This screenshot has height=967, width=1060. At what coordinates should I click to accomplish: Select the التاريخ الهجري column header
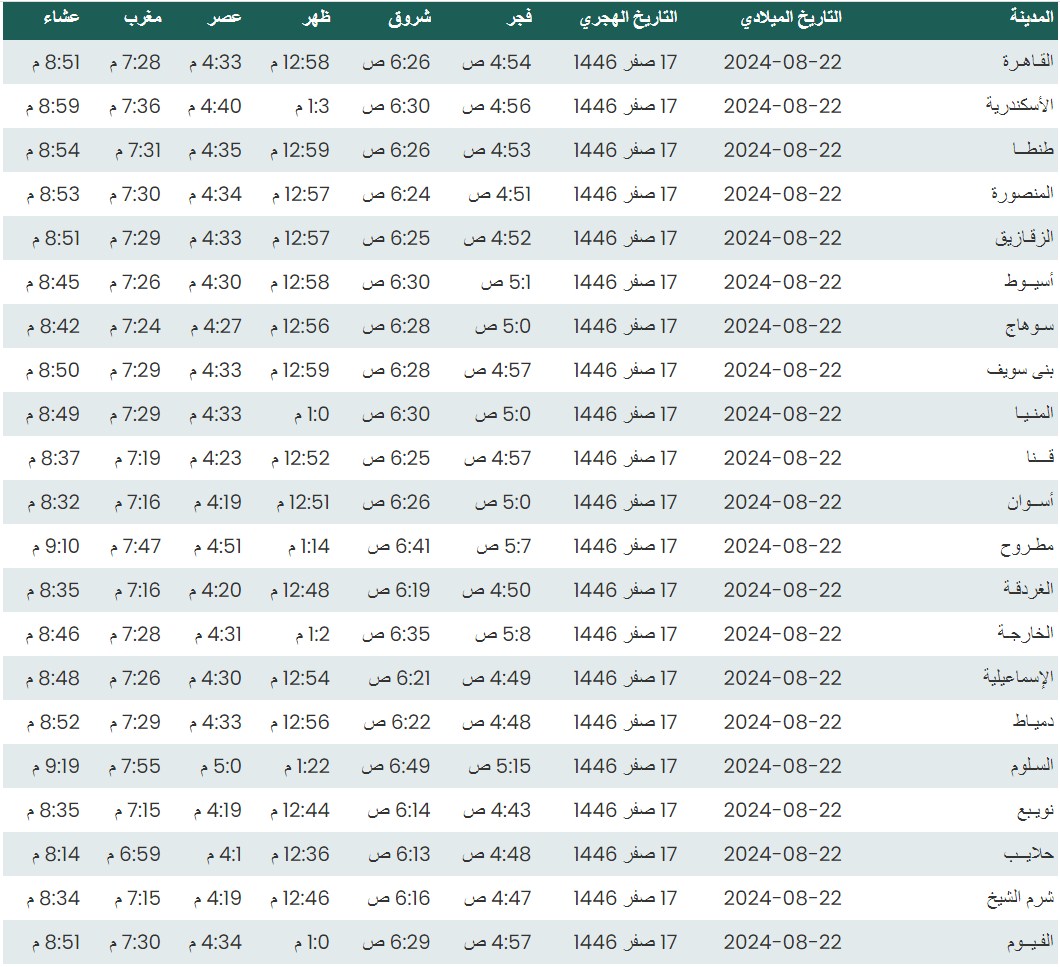tap(628, 19)
